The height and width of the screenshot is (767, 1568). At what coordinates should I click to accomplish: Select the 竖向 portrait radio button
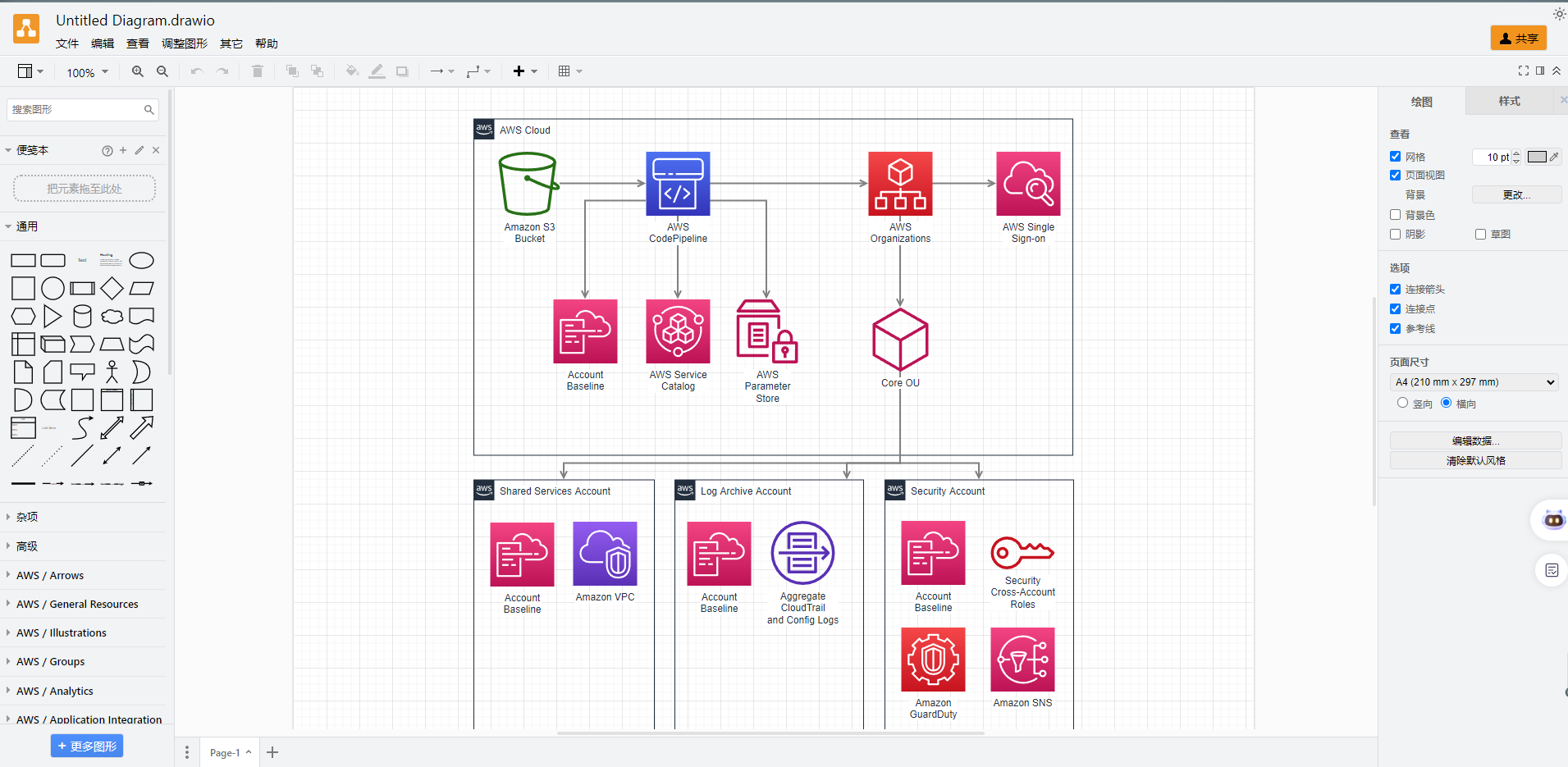click(1402, 403)
